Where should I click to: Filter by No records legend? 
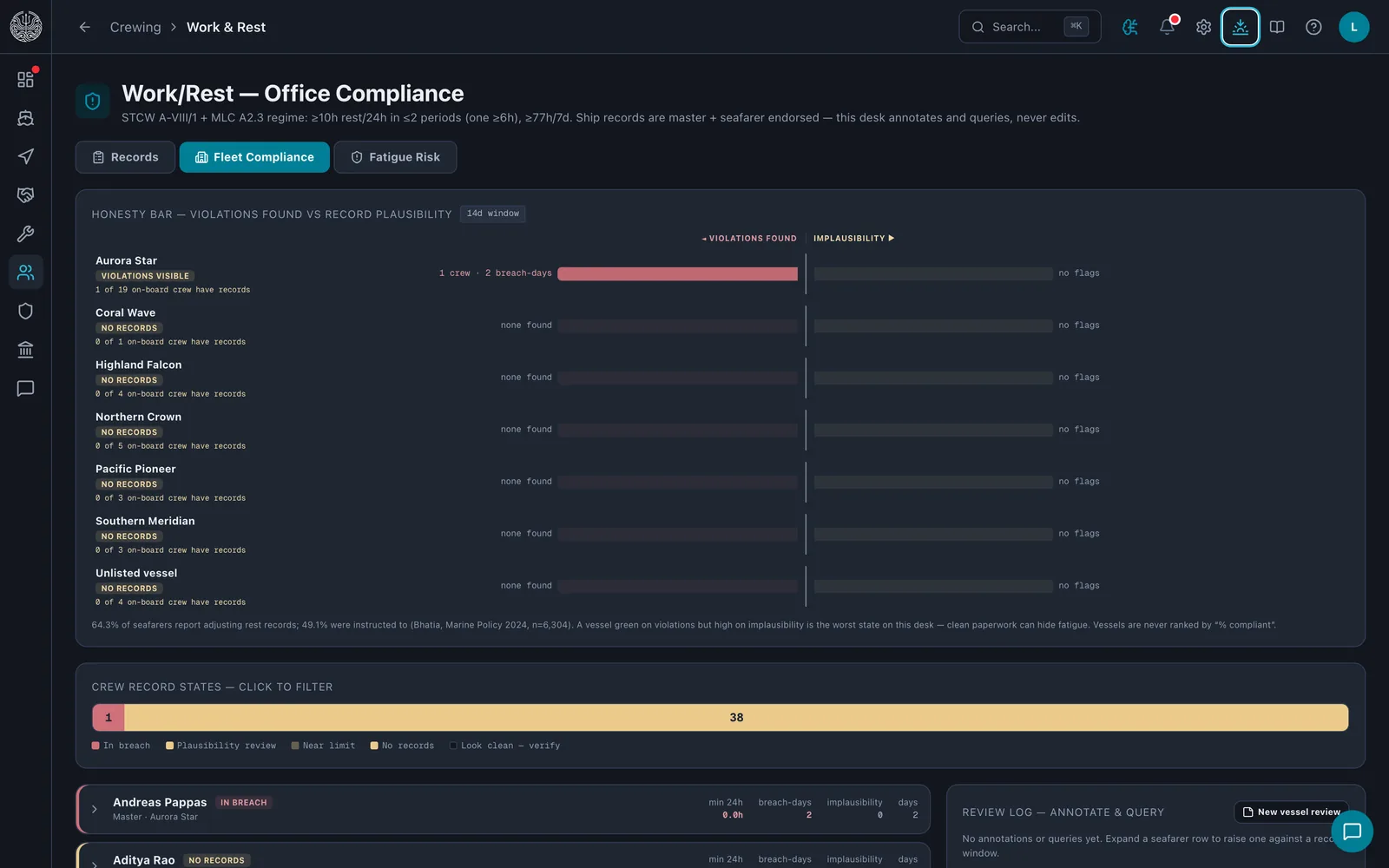click(402, 746)
